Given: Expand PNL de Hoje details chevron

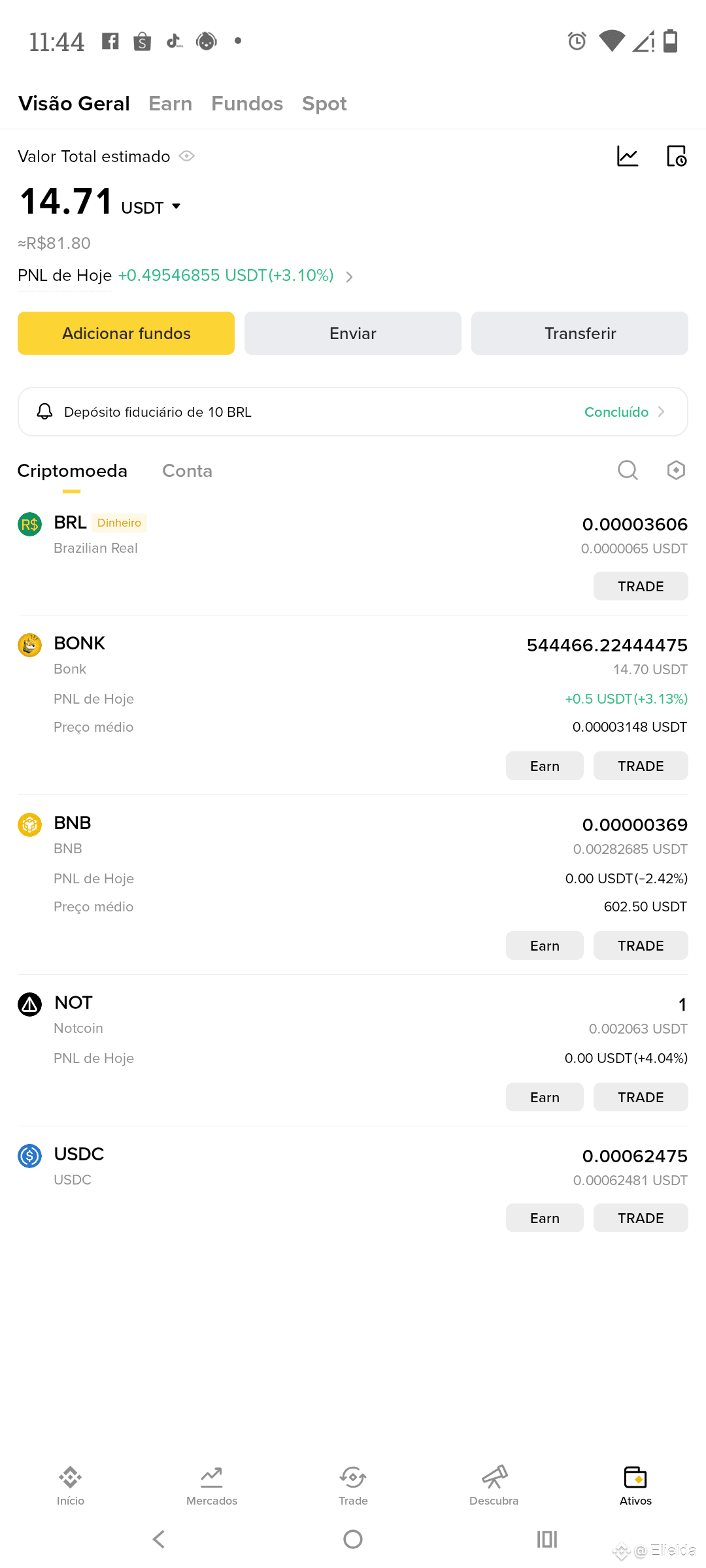Looking at the screenshot, I should tap(349, 276).
